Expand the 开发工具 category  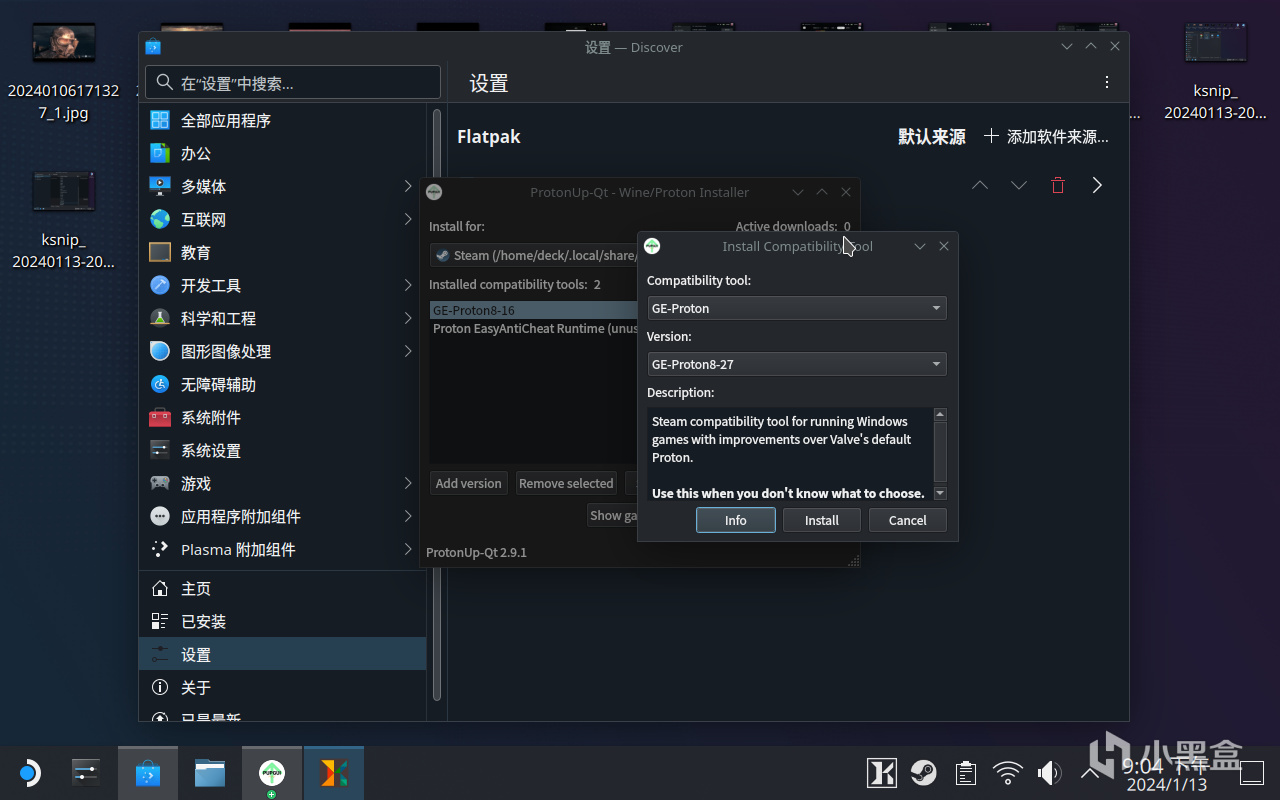click(x=408, y=285)
